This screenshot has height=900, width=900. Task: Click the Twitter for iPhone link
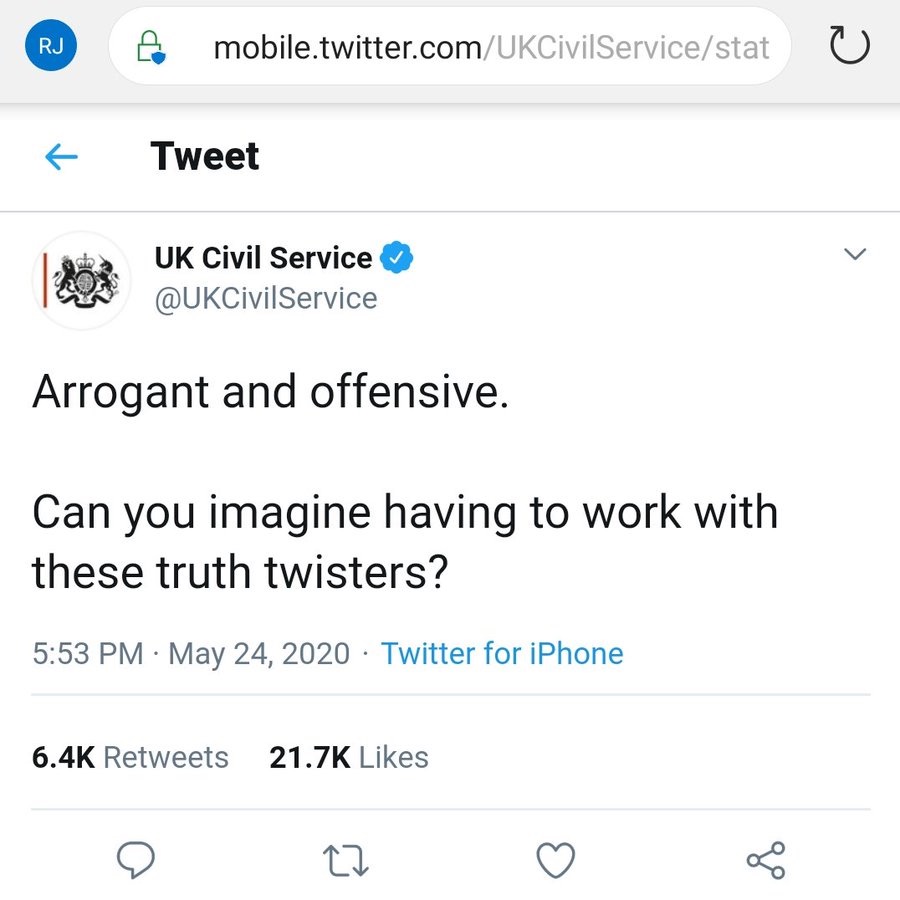[x=502, y=654]
